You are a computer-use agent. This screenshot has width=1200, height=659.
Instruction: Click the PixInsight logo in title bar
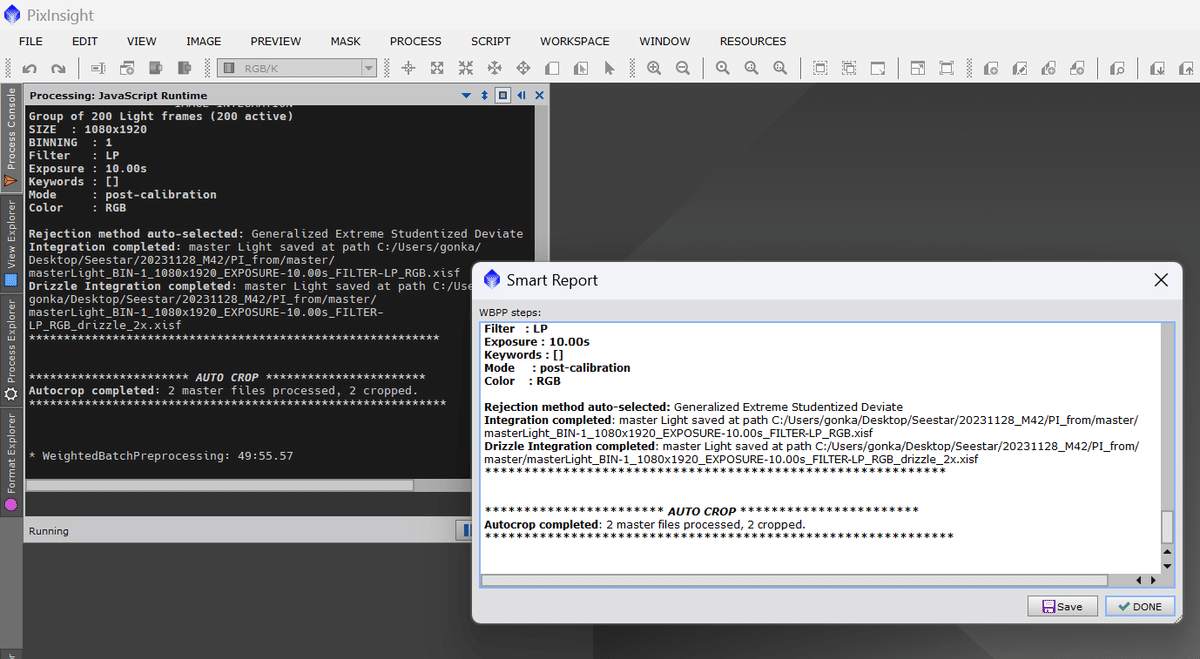tap(13, 14)
